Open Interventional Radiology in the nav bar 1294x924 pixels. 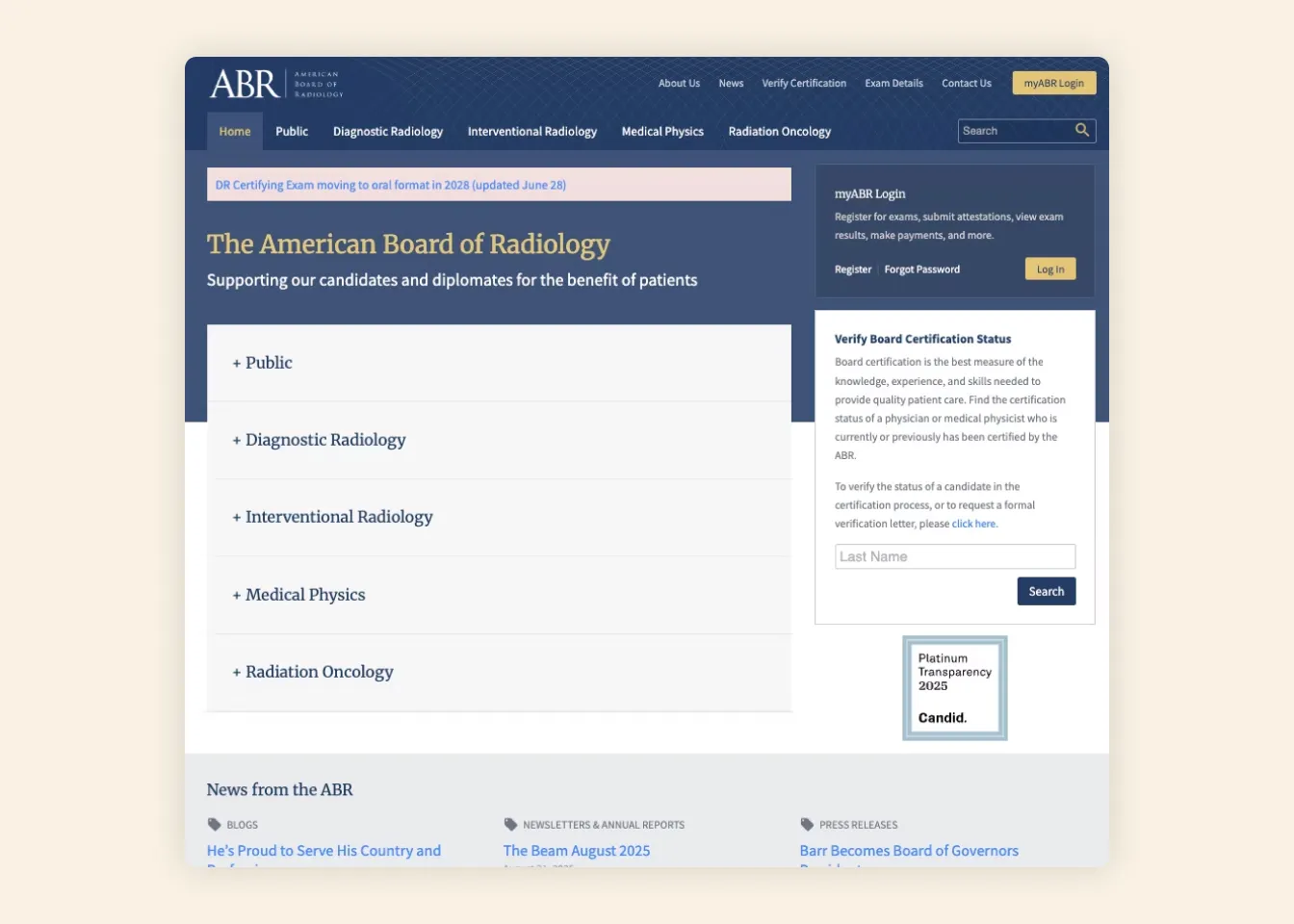(532, 131)
